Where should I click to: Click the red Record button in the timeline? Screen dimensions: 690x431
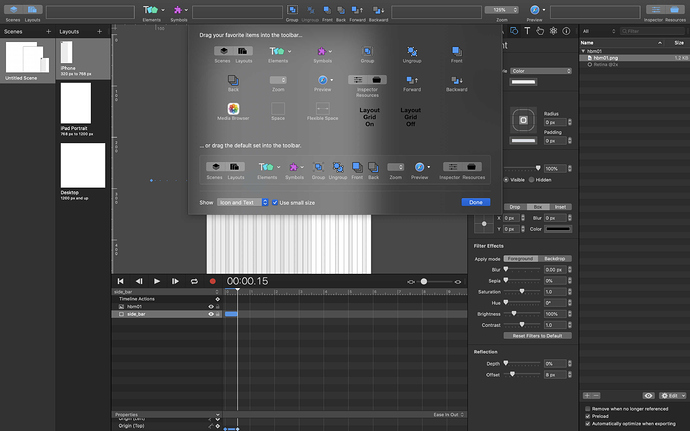tap(213, 281)
